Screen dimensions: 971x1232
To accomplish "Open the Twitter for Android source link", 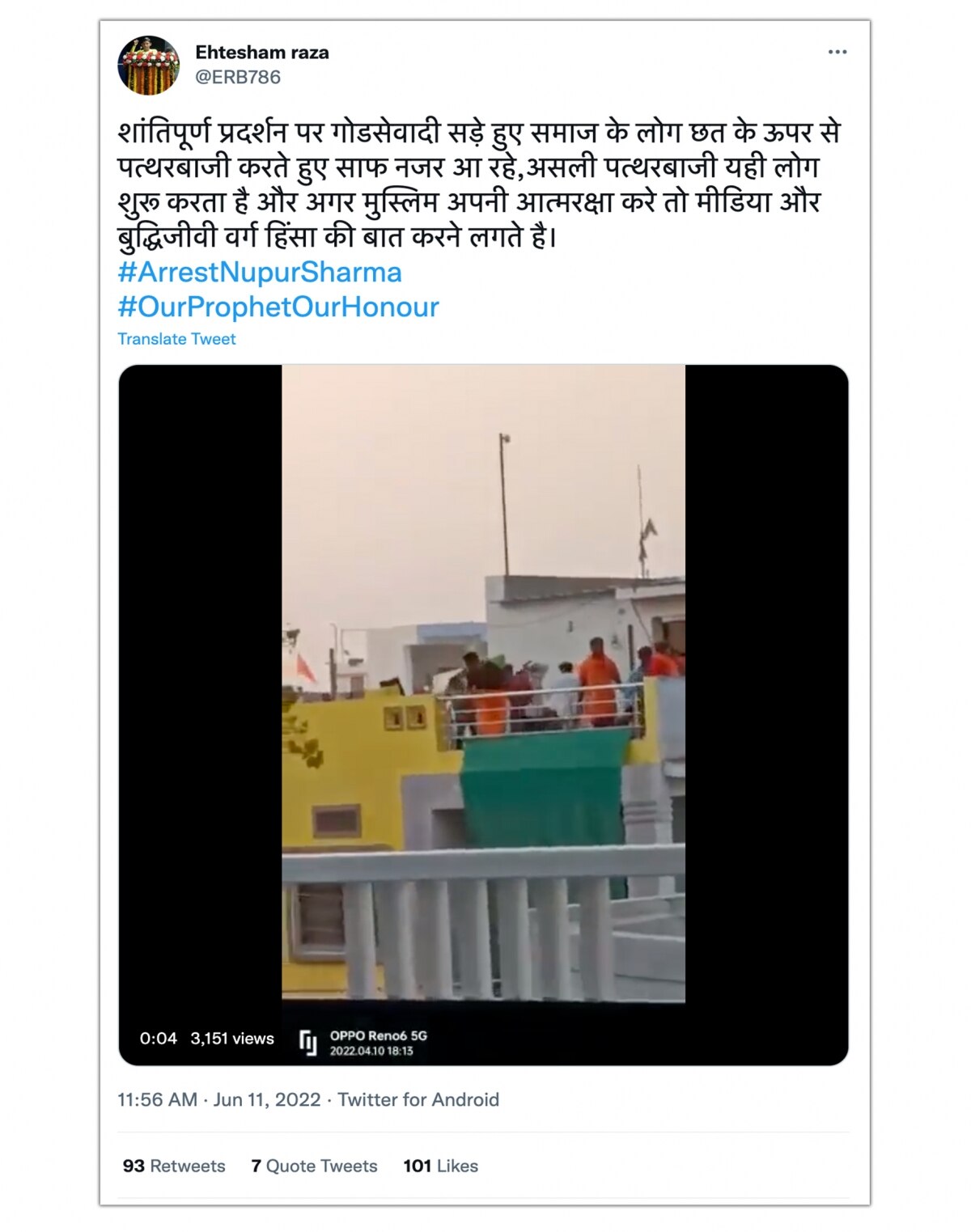I will (418, 1099).
